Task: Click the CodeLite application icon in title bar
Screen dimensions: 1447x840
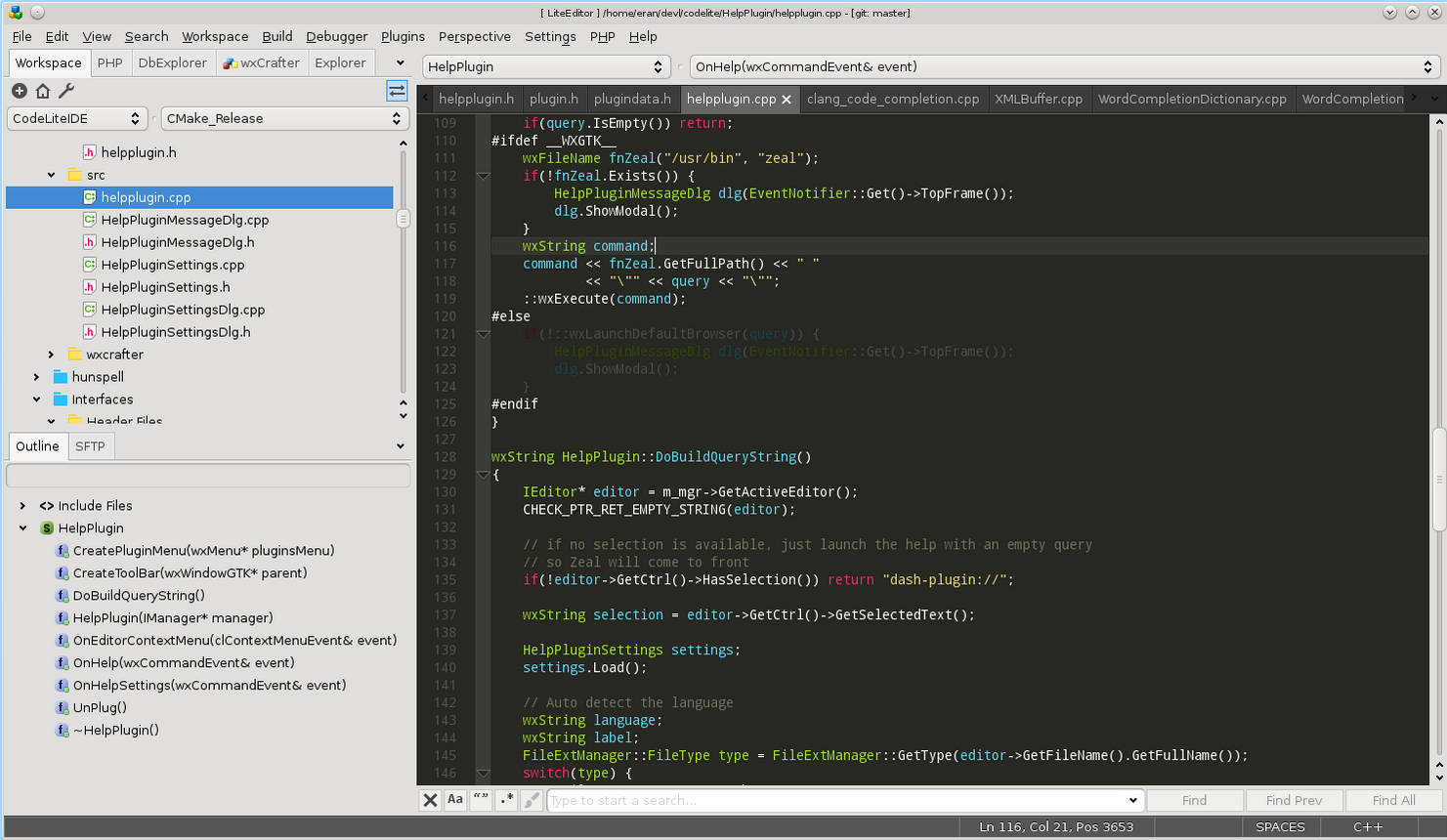Action: [x=15, y=13]
